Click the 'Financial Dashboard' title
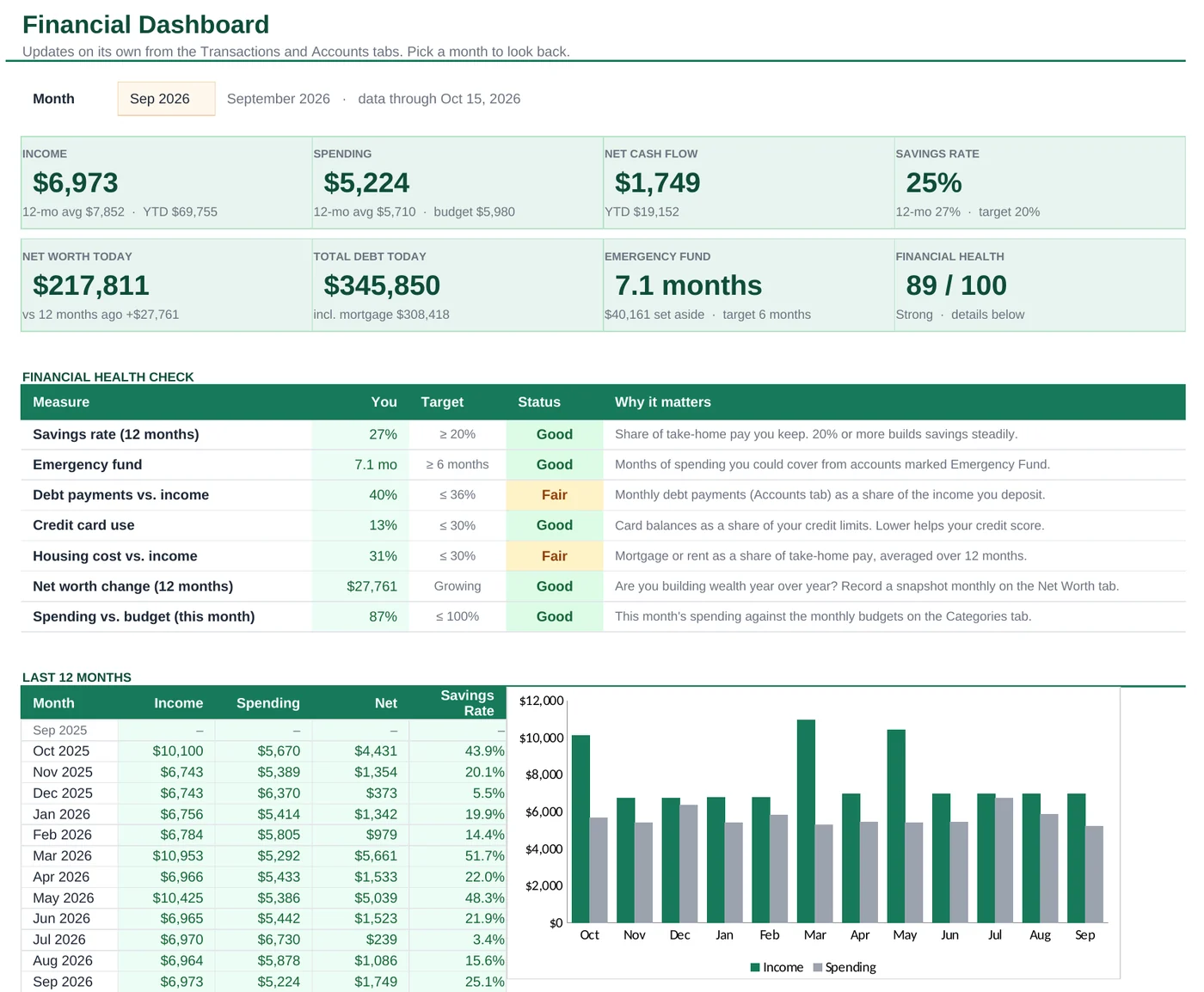This screenshot has width=1204, height=992. pos(145,25)
